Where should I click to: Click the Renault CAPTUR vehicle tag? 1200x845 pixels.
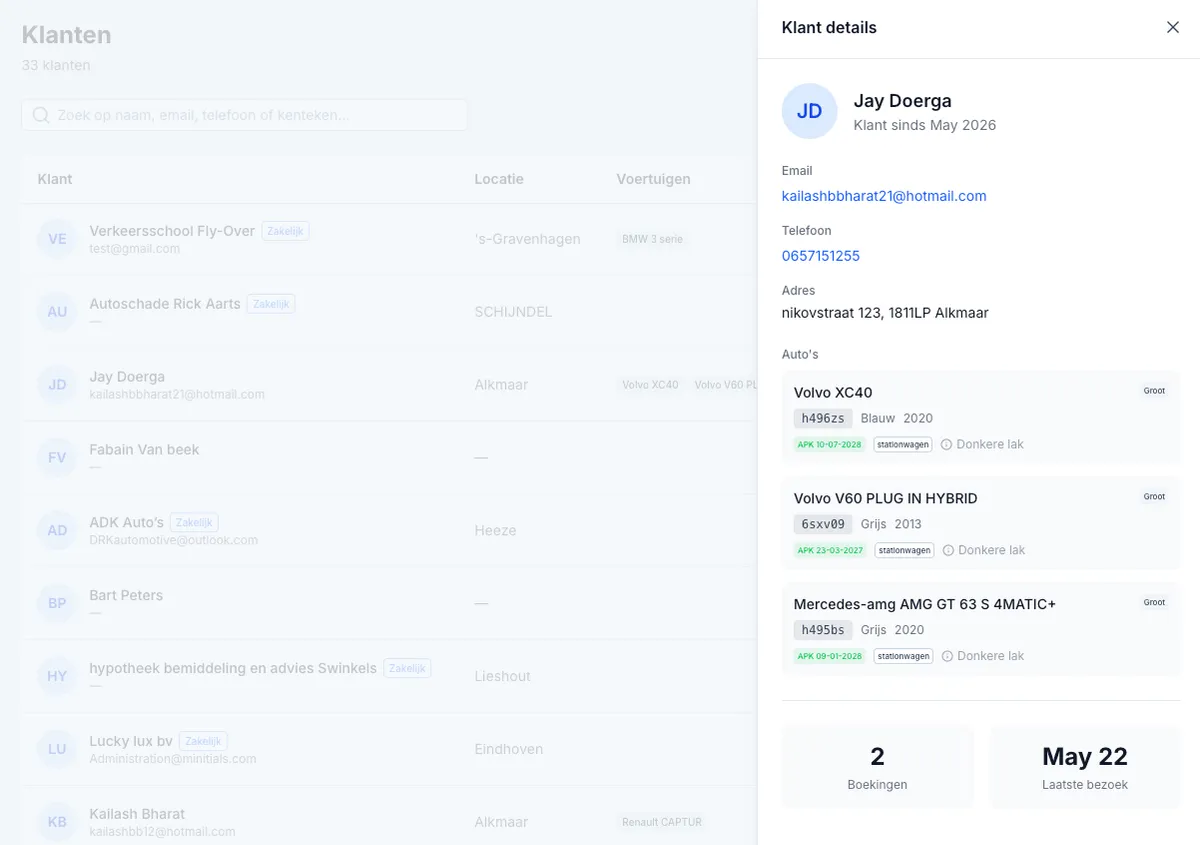point(662,822)
